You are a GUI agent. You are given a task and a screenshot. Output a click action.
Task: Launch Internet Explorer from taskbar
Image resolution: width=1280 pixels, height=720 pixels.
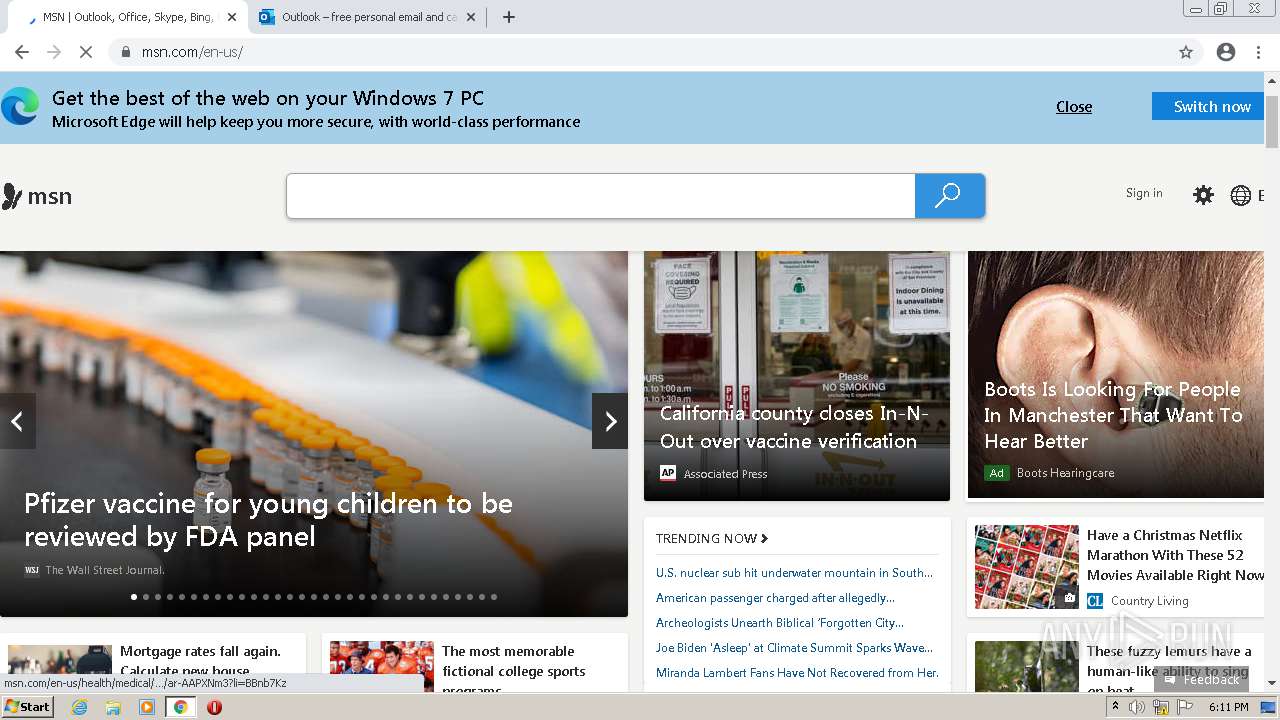click(79, 707)
